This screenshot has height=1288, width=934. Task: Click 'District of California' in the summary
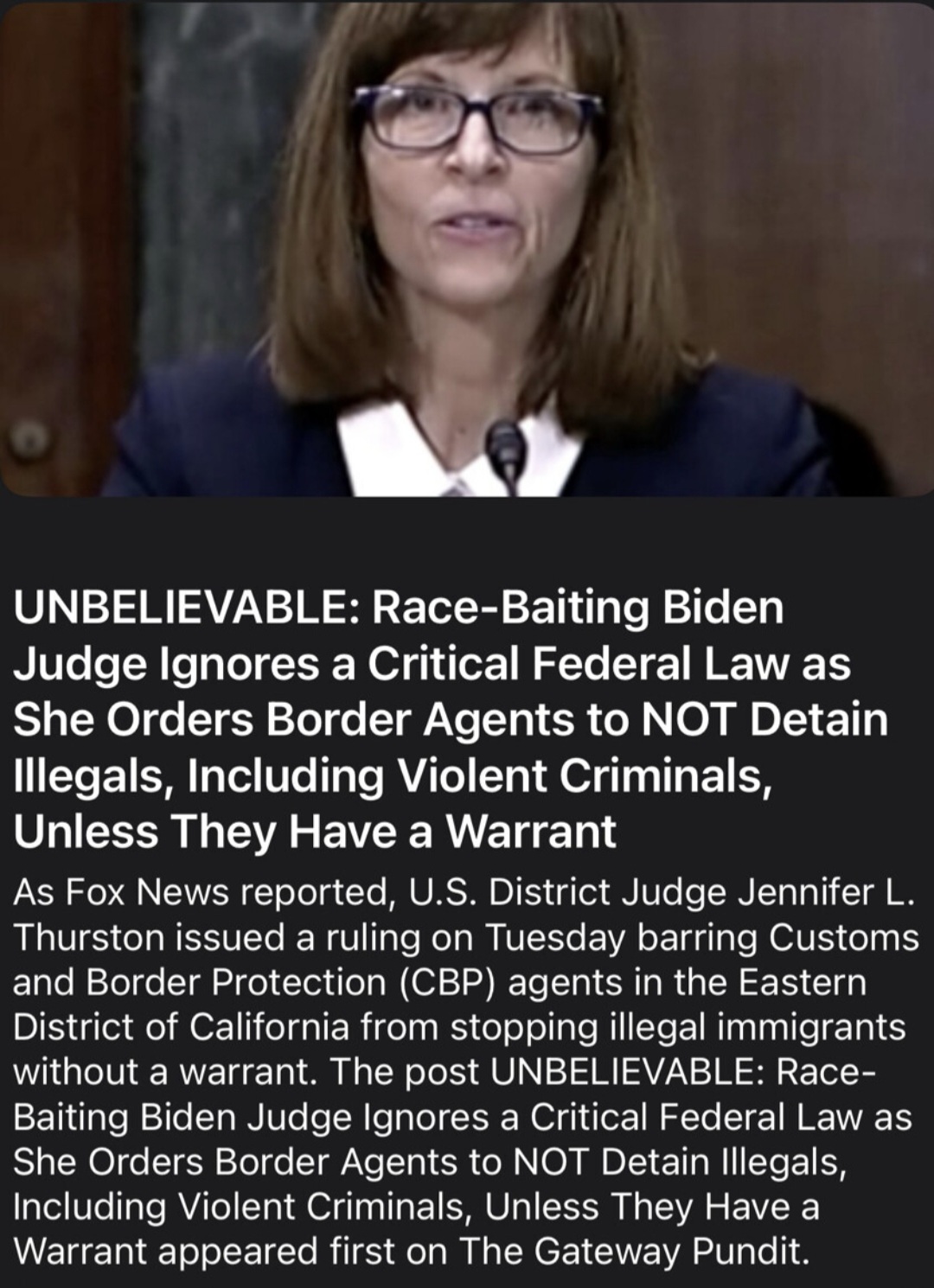[182, 1028]
